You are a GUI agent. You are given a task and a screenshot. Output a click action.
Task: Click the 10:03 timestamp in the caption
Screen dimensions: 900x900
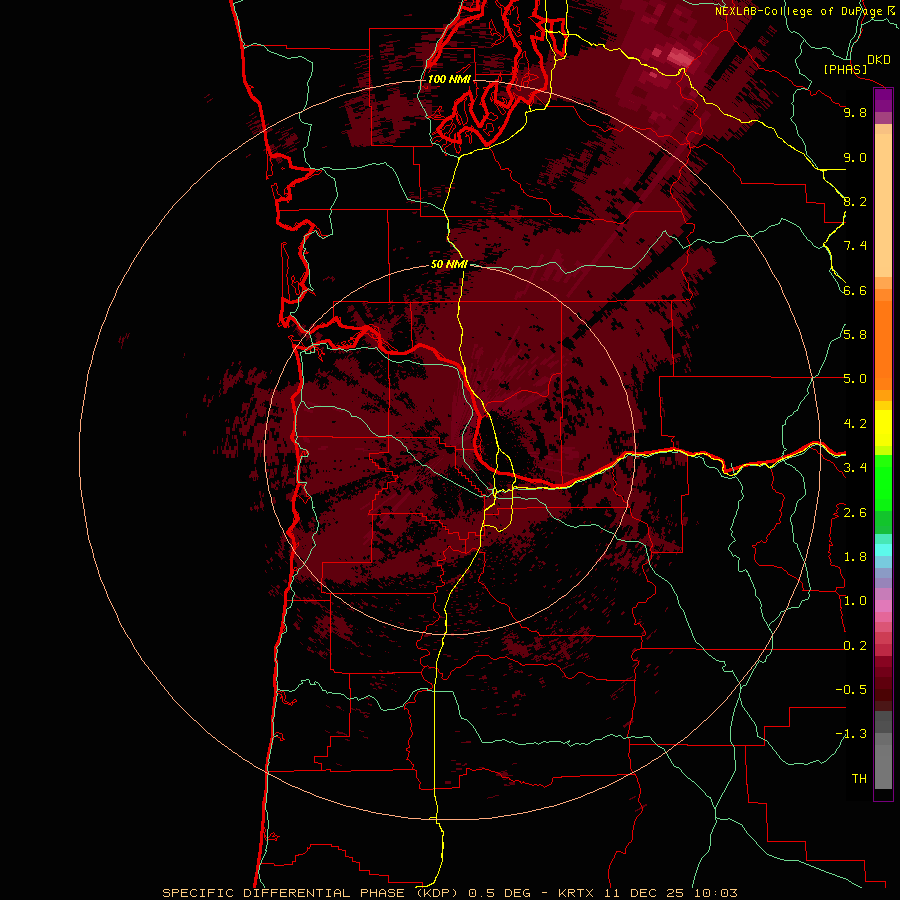coord(715,893)
